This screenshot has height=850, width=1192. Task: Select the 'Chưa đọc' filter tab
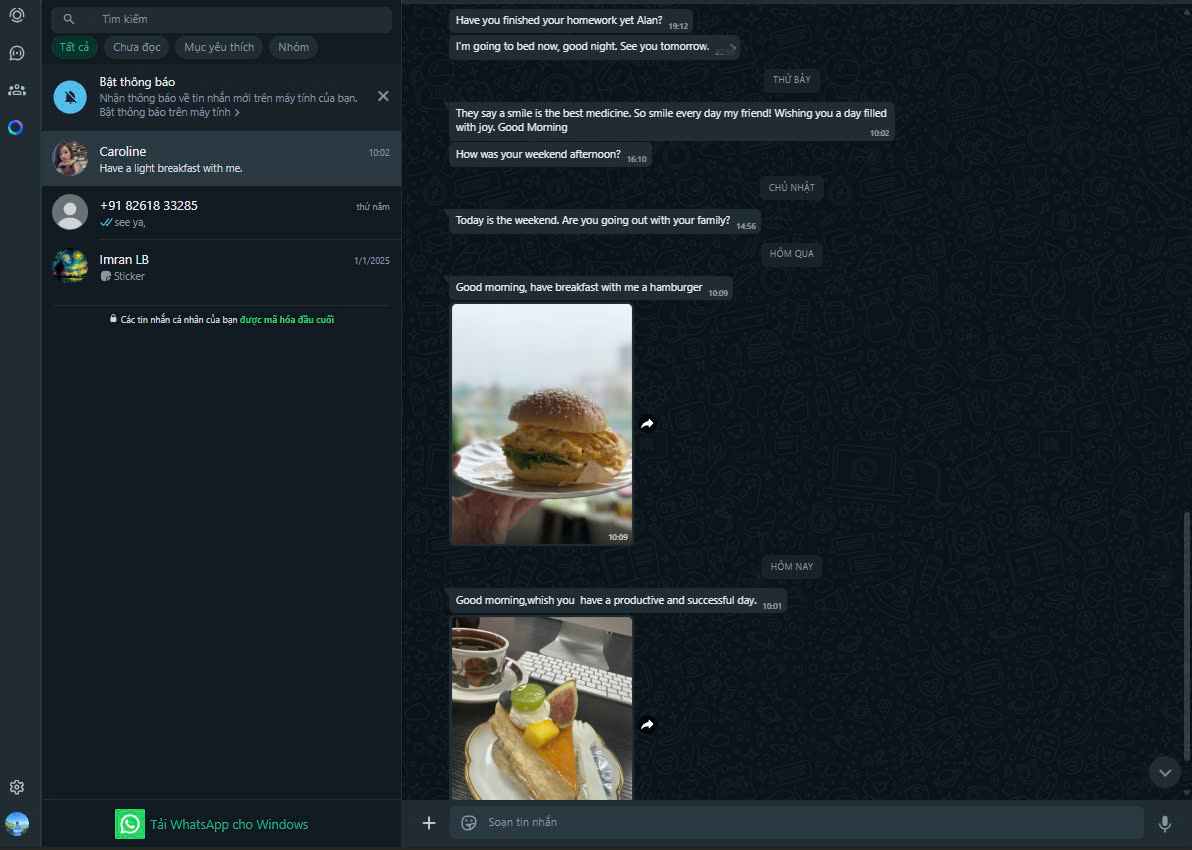tap(136, 47)
